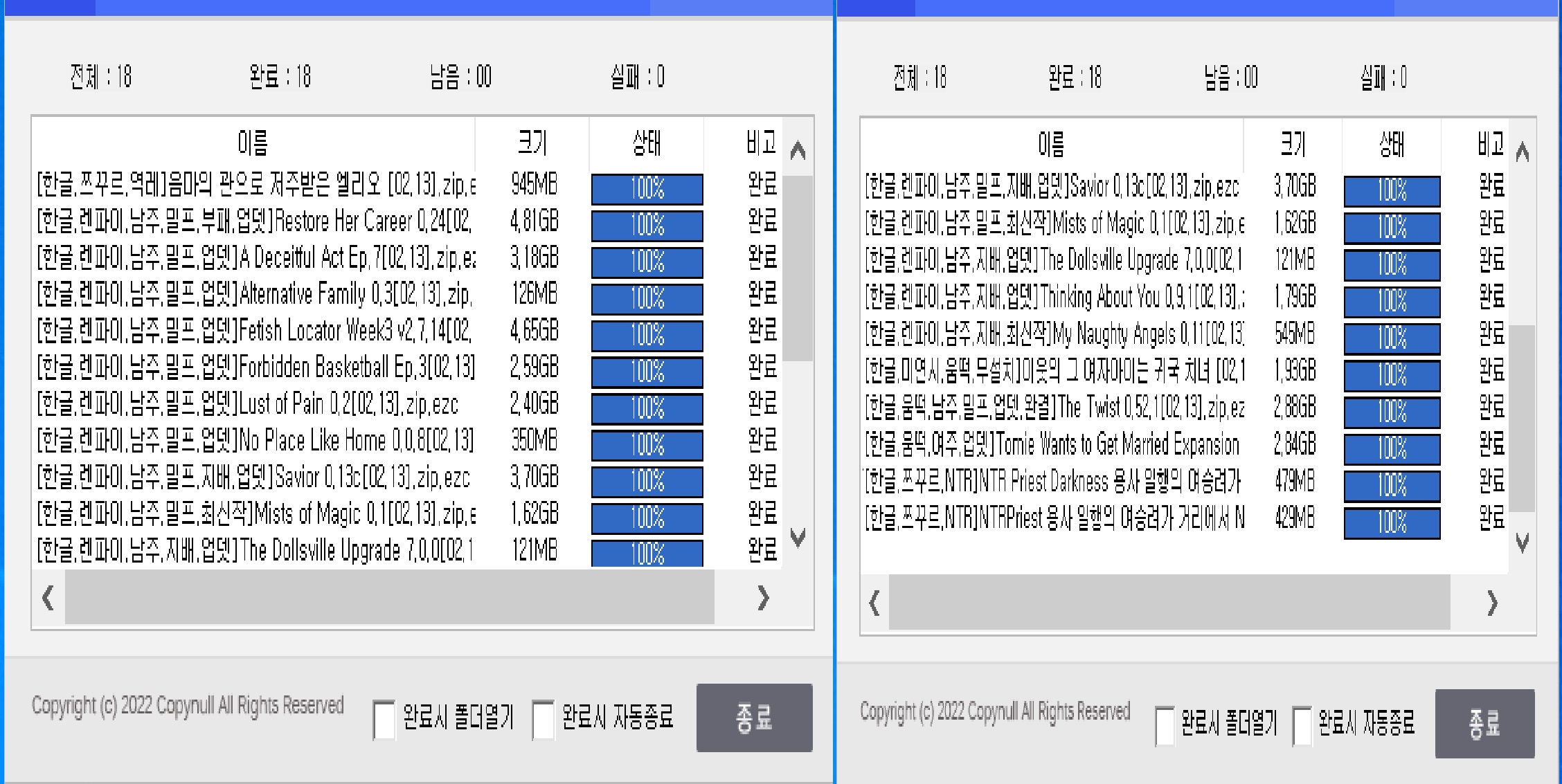The image size is (1562, 784).
Task: Click scroll down arrow in right file list
Action: pyautogui.click(x=1522, y=542)
